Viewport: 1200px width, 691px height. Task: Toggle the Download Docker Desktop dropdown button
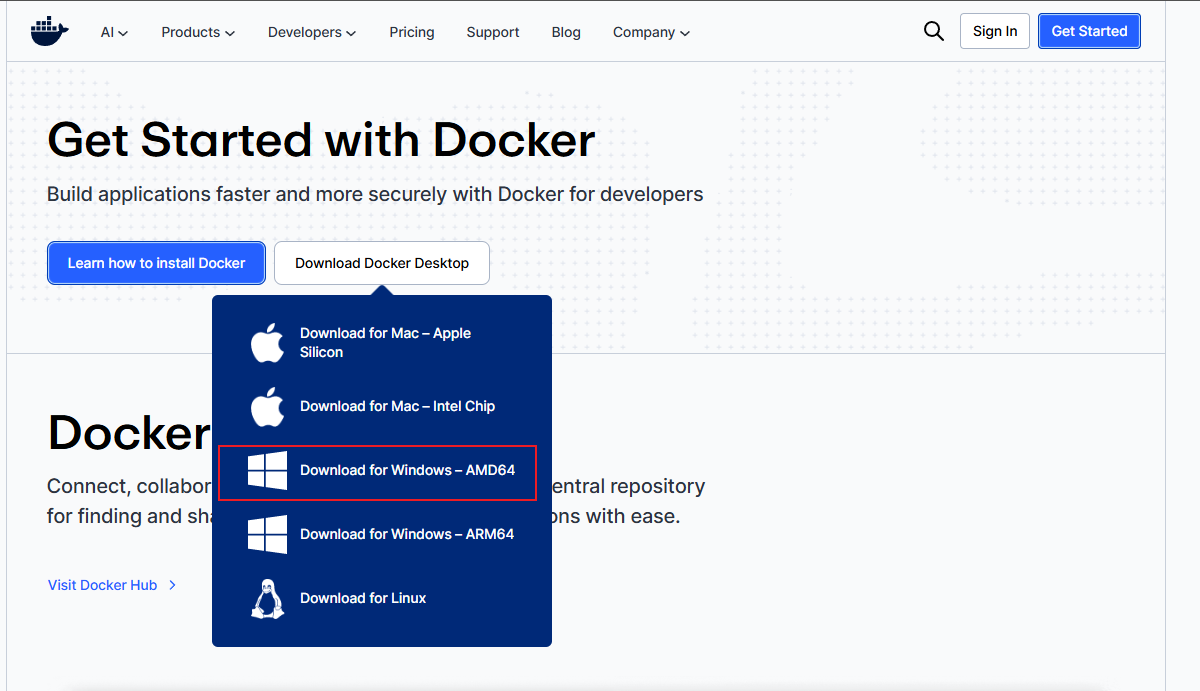pyautogui.click(x=382, y=263)
